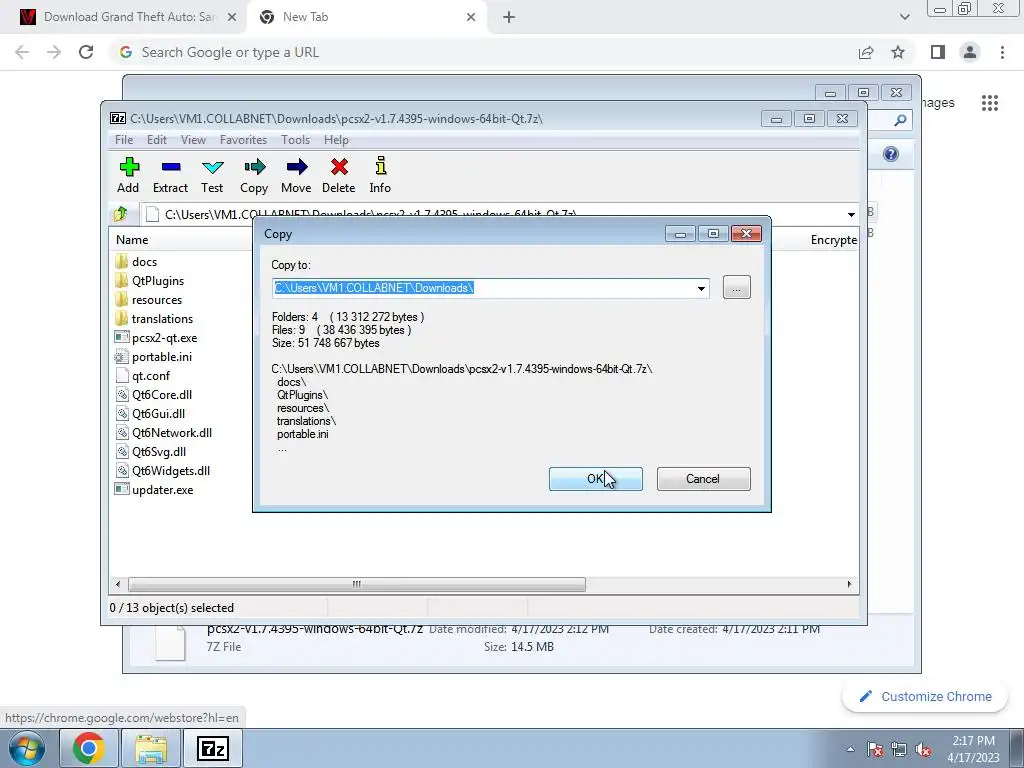This screenshot has width=1024, height=768.
Task: Browse for destination folder with ... button
Action: [737, 288]
